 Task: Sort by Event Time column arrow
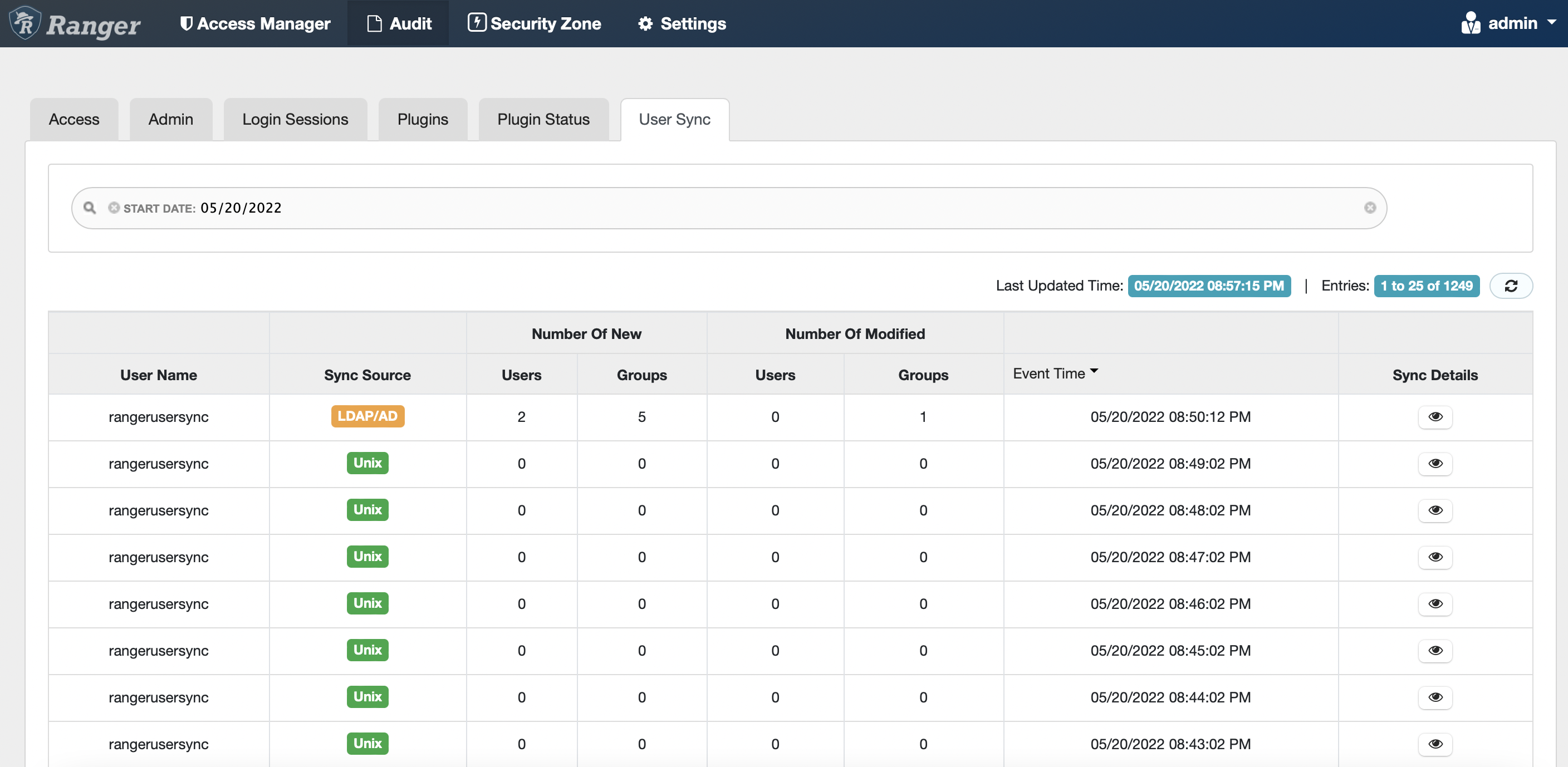coord(1094,371)
